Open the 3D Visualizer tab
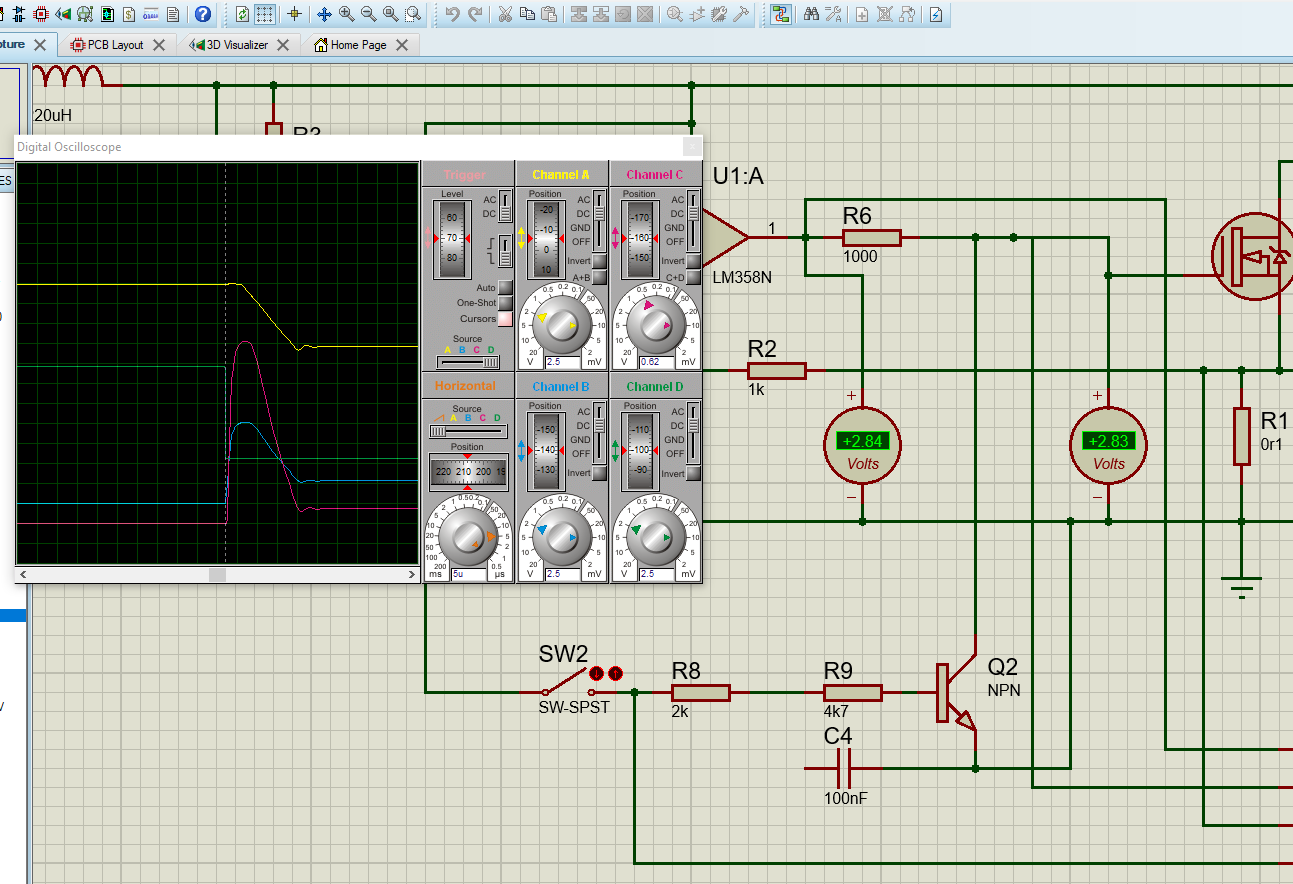Screen dimensions: 1293x884 pos(236,45)
